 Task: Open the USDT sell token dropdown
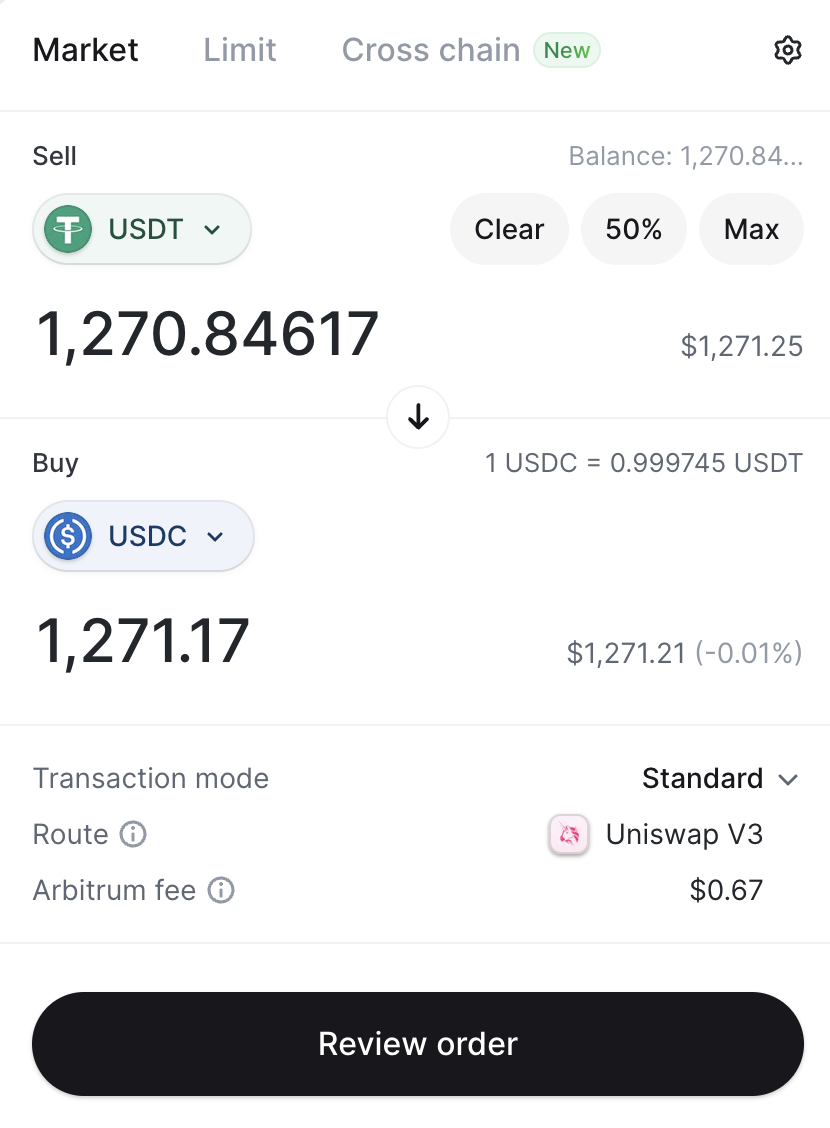142,229
